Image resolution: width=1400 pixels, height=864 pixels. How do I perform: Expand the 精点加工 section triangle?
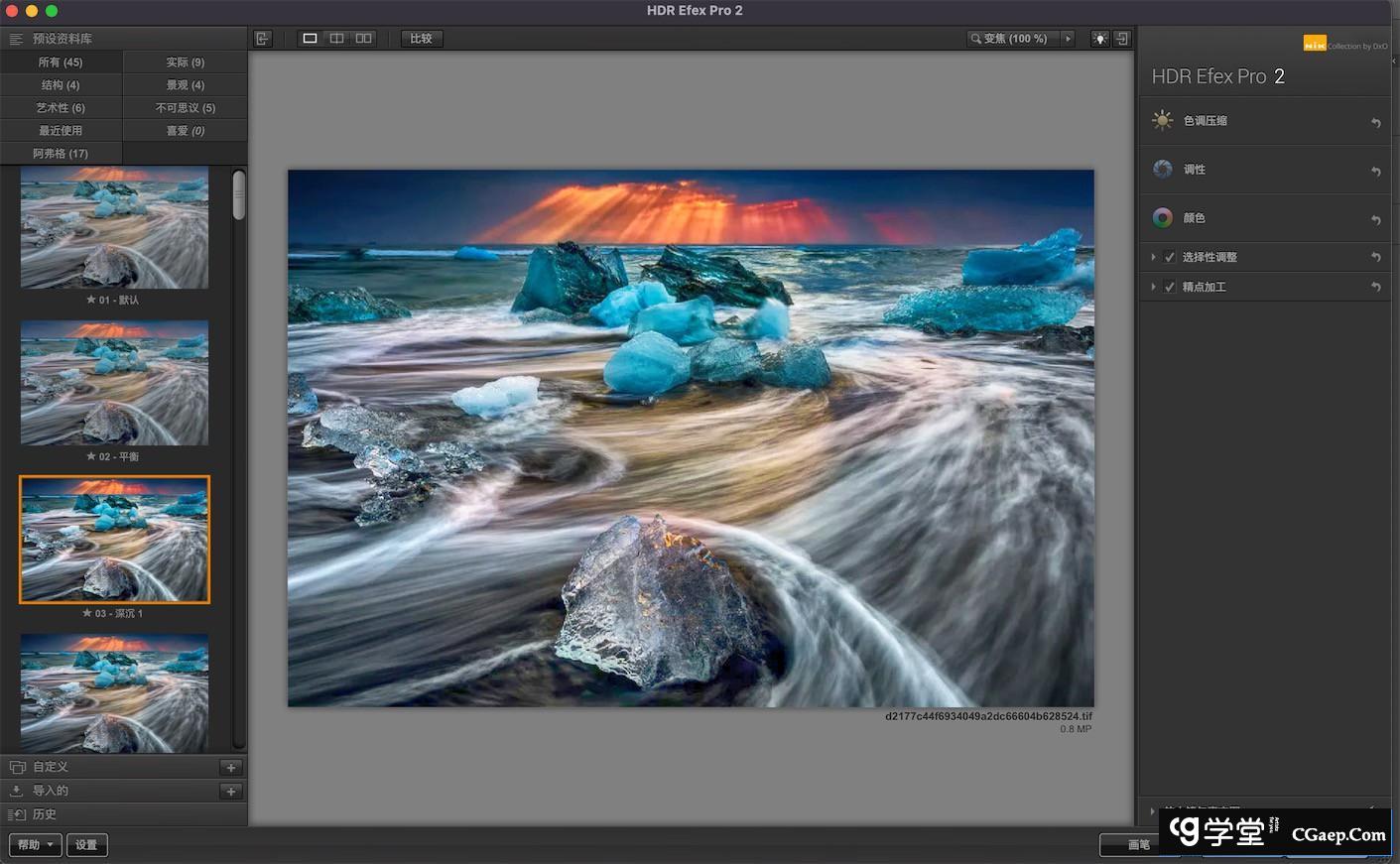click(x=1153, y=288)
